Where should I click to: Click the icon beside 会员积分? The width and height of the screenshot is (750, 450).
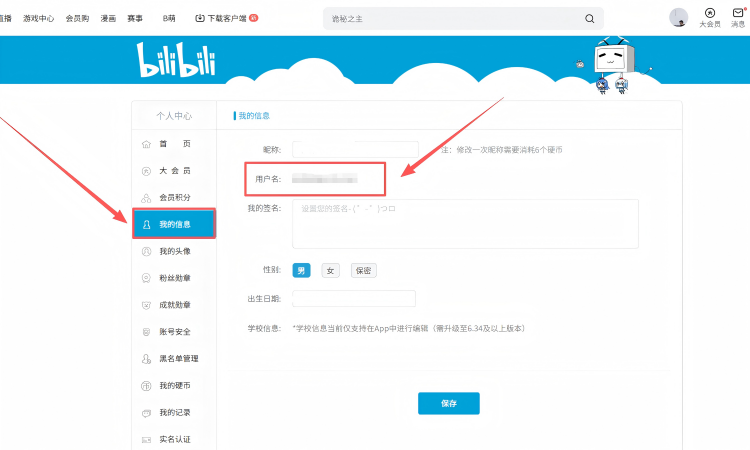(x=146, y=198)
